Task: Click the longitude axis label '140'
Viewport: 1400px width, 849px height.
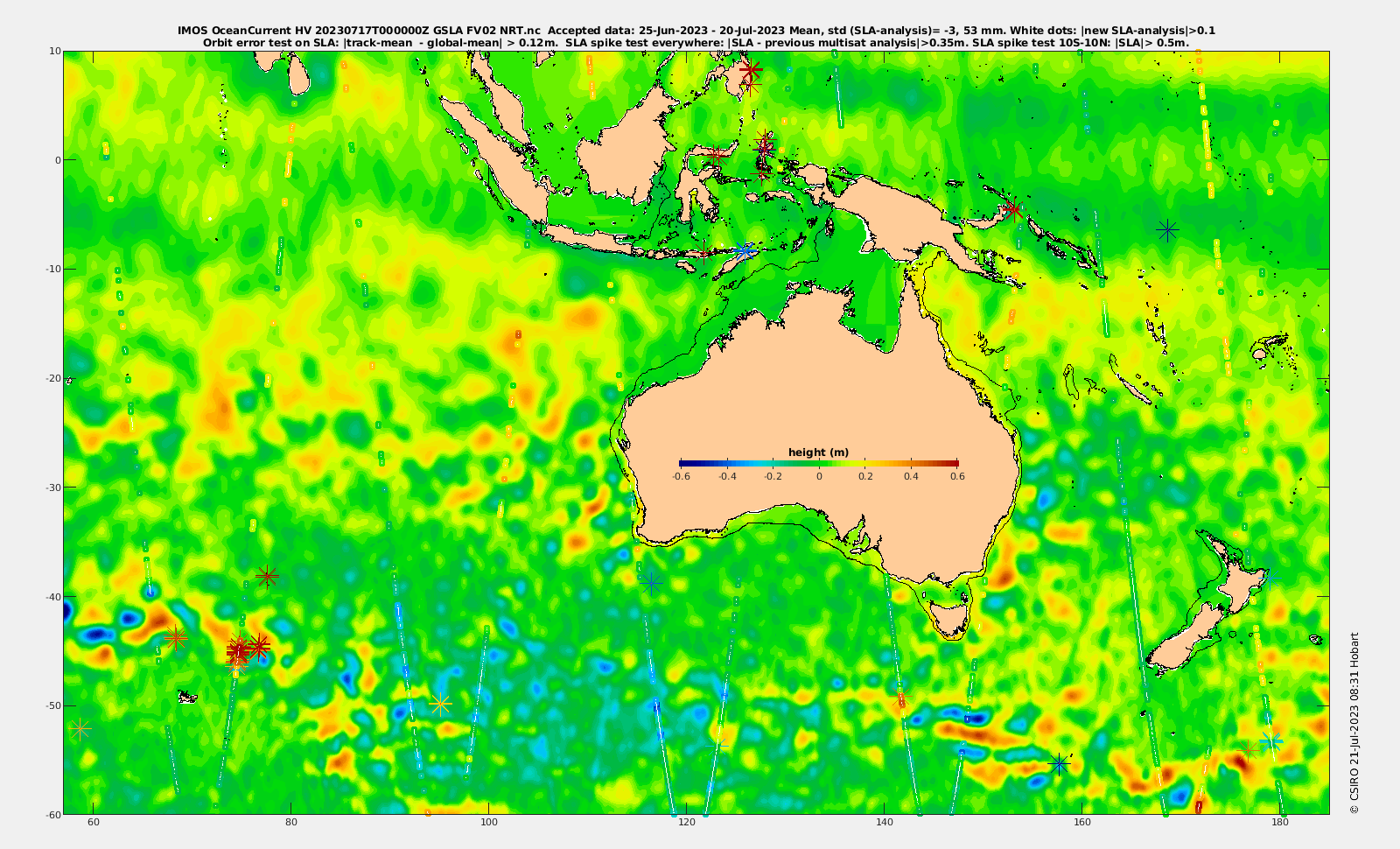Action: click(x=885, y=822)
